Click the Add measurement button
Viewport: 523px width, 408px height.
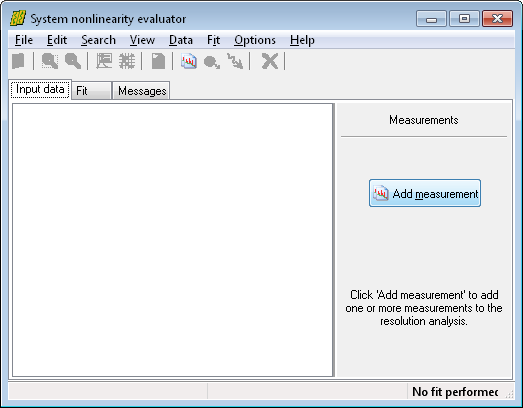pos(425,193)
